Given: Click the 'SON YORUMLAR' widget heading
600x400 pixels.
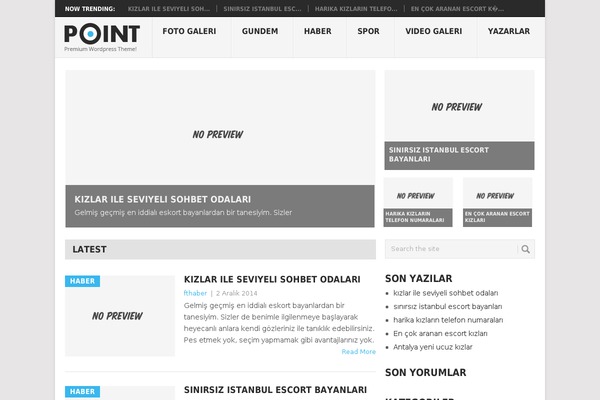Looking at the screenshot, I should click(x=426, y=372).
